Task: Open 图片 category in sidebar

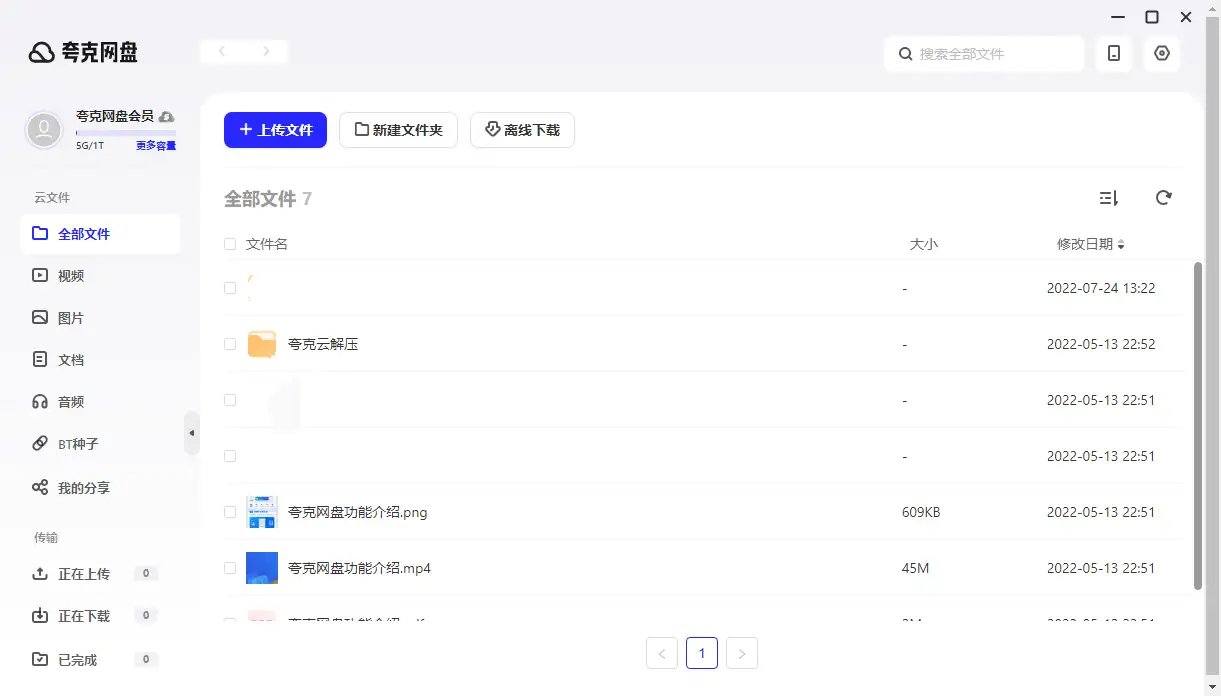Action: click(x=100, y=318)
